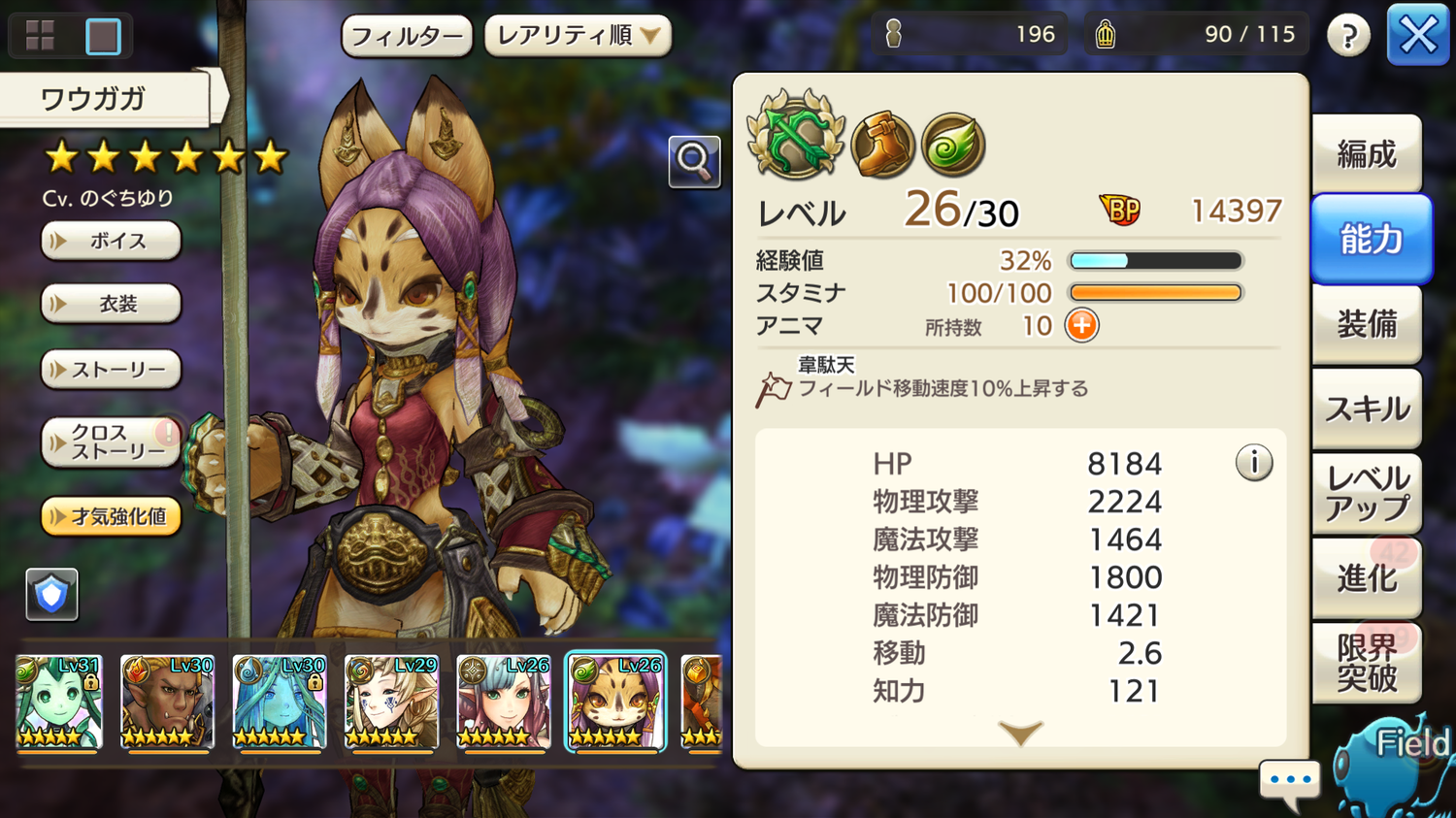This screenshot has height=818, width=1456.
Task: Open the レアリティ順 sort dropdown
Action: (x=578, y=36)
